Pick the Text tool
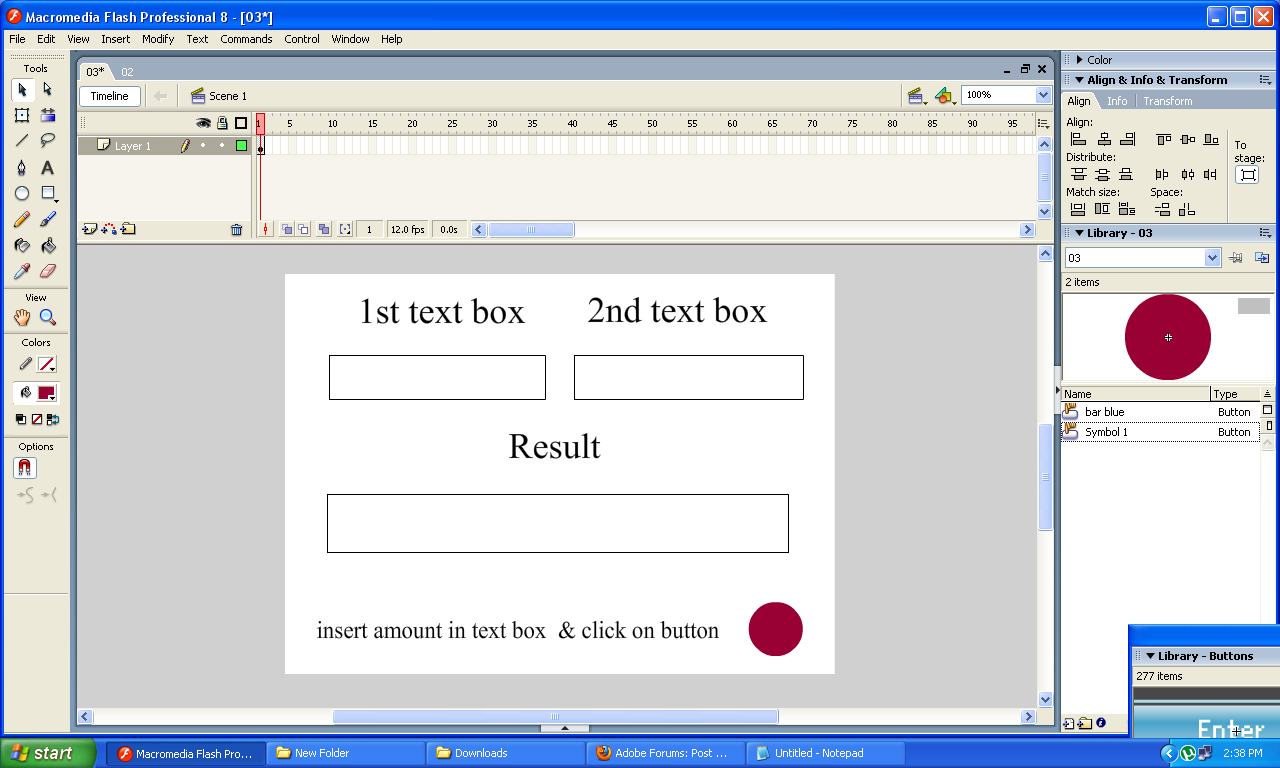1280x768 pixels. pos(46,167)
